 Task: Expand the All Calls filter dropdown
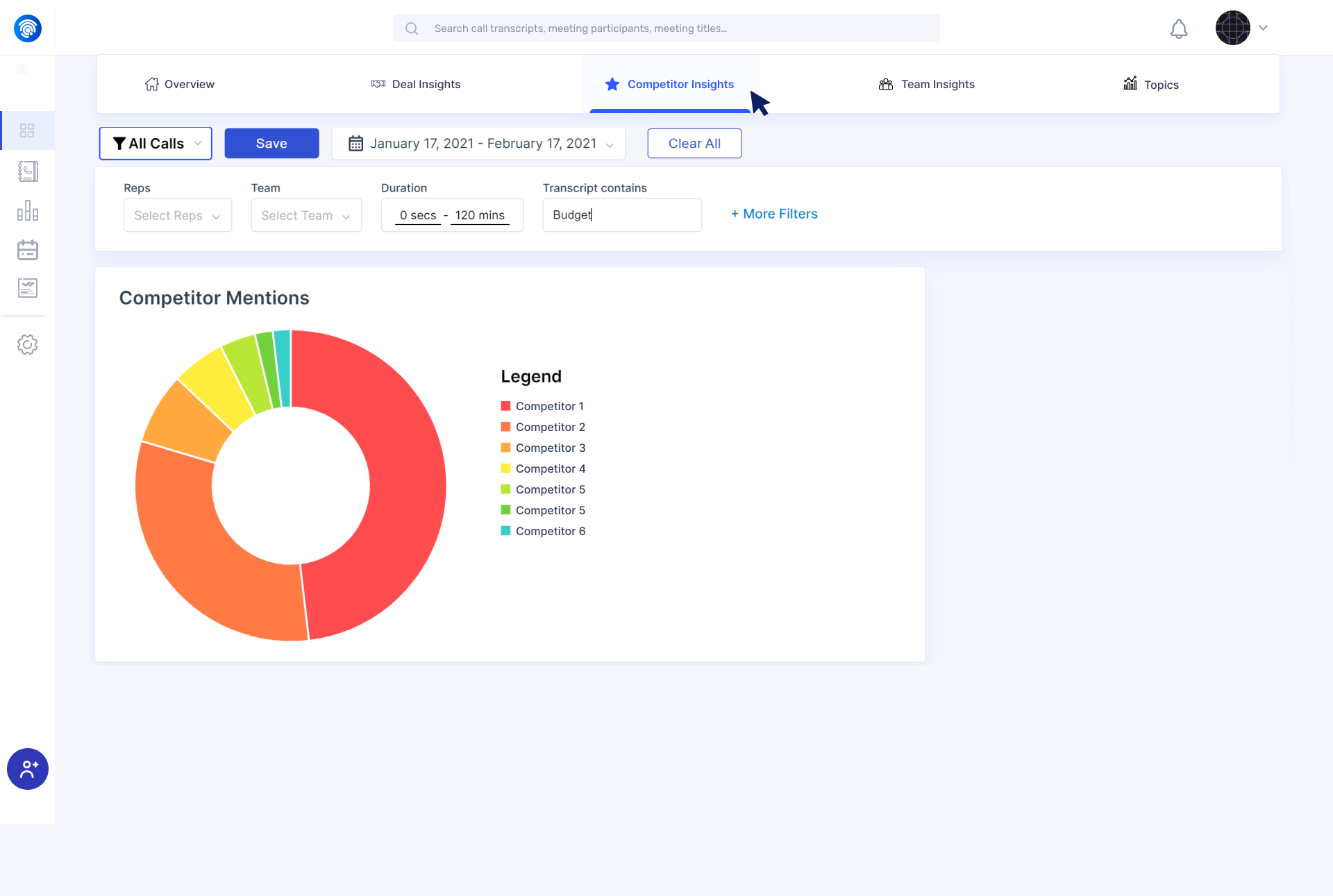click(156, 144)
